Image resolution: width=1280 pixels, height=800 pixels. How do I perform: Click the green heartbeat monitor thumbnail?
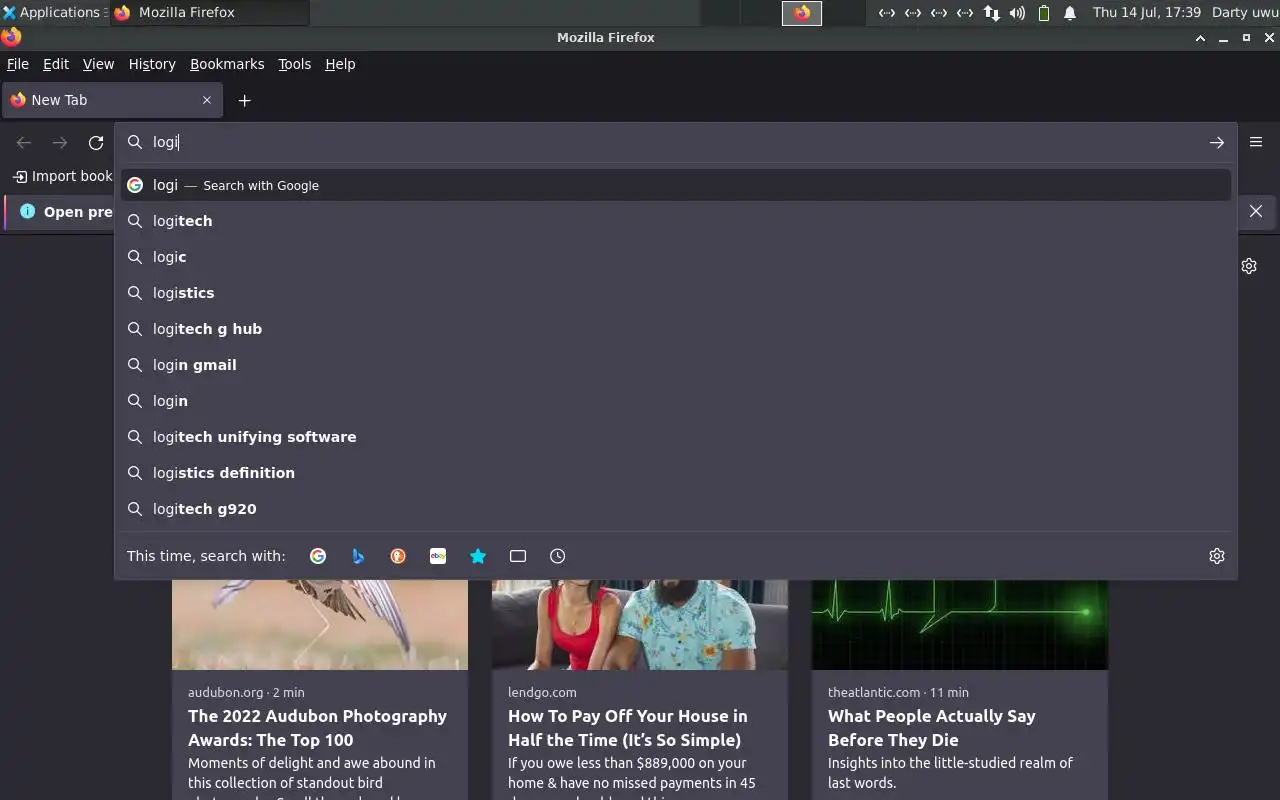960,624
